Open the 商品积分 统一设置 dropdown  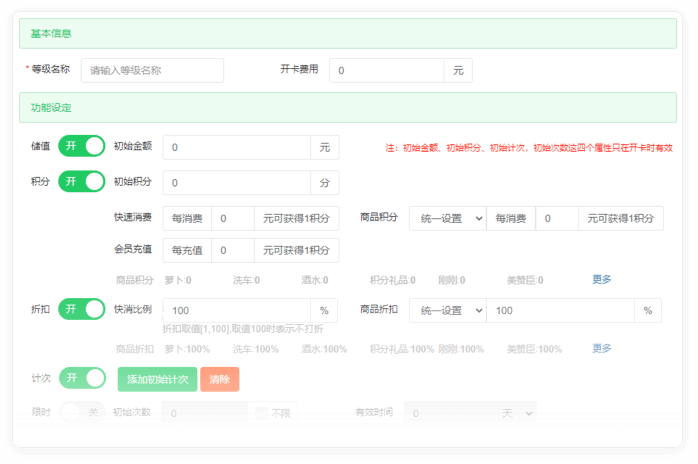(x=448, y=218)
